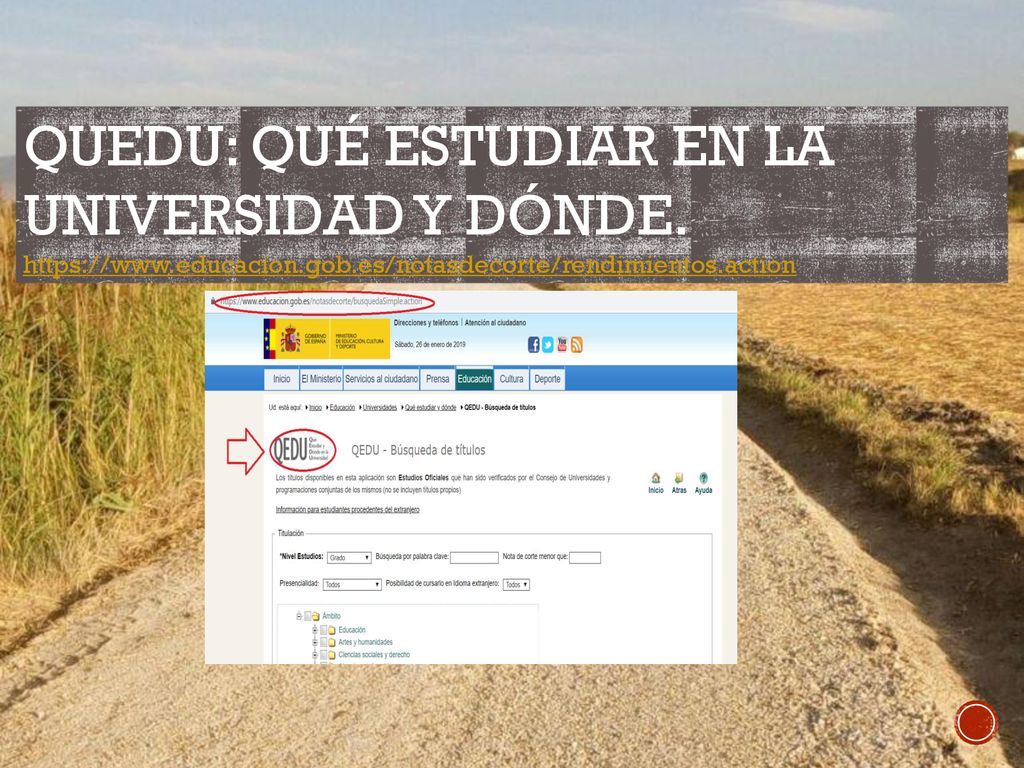This screenshot has height=768, width=1024.
Task: Click the Educación breadcrumb link
Action: tap(342, 408)
